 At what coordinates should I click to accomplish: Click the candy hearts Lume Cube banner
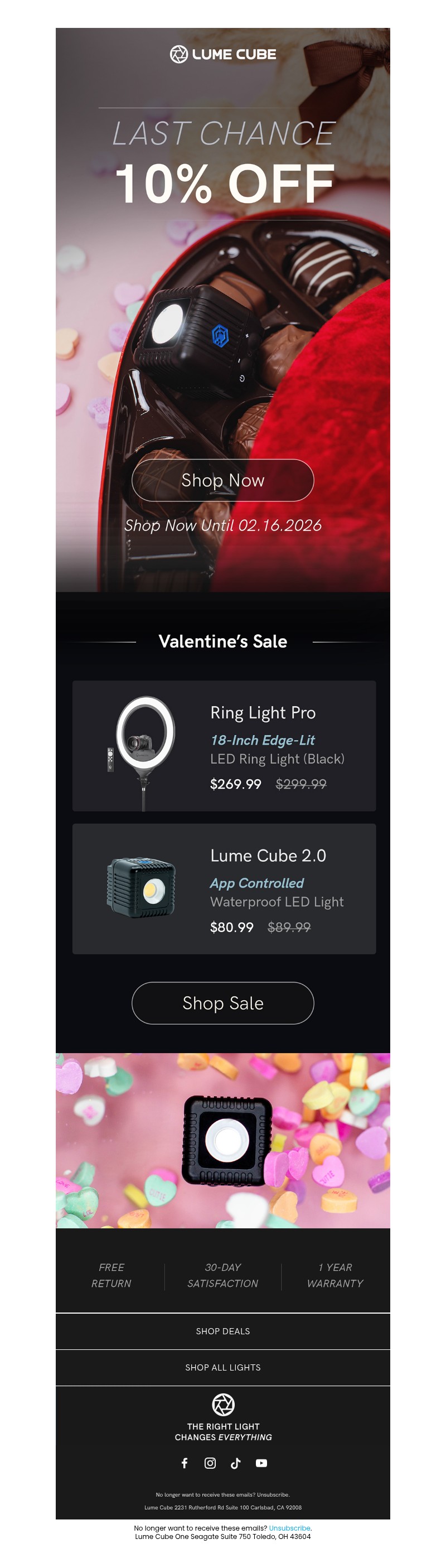click(222, 1140)
